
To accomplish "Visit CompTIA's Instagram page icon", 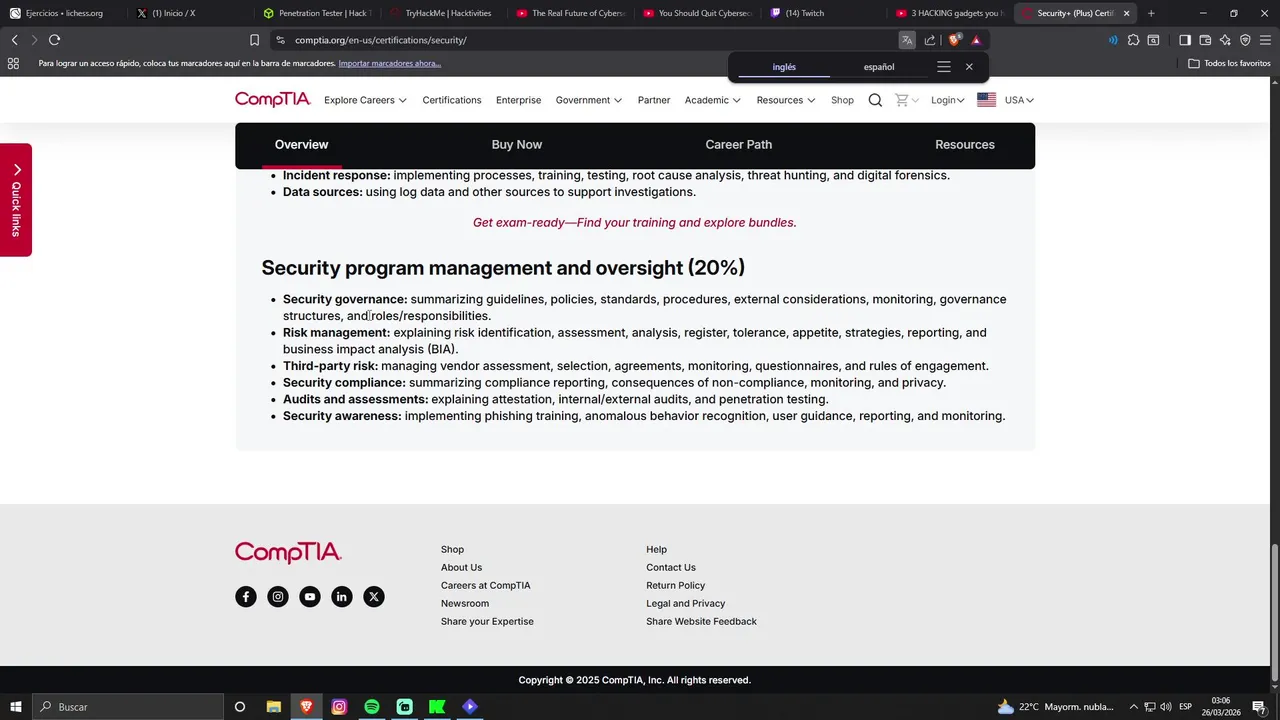I will (278, 597).
